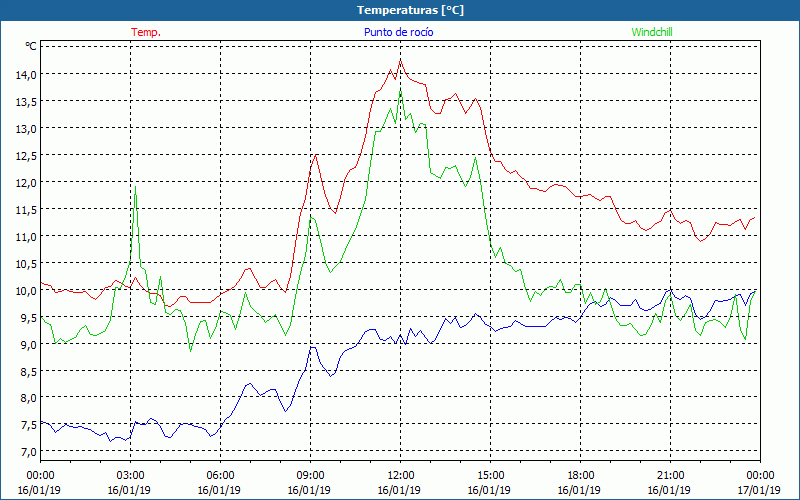
Task: Click the green windchill peak at 12:00
Action: 401,90
